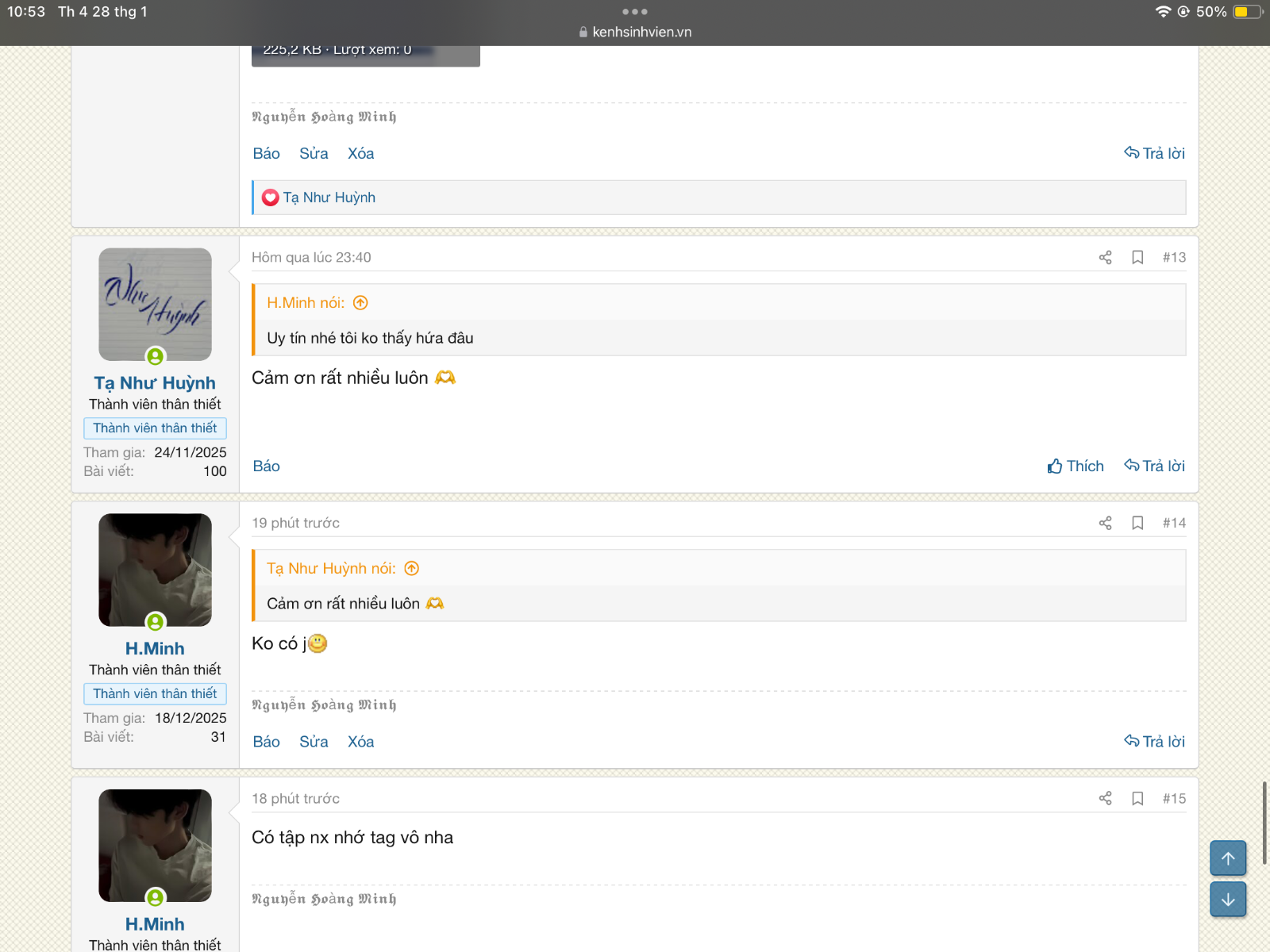1270x952 pixels.
Task: Jump to bottom with down arrow button
Action: (1228, 900)
